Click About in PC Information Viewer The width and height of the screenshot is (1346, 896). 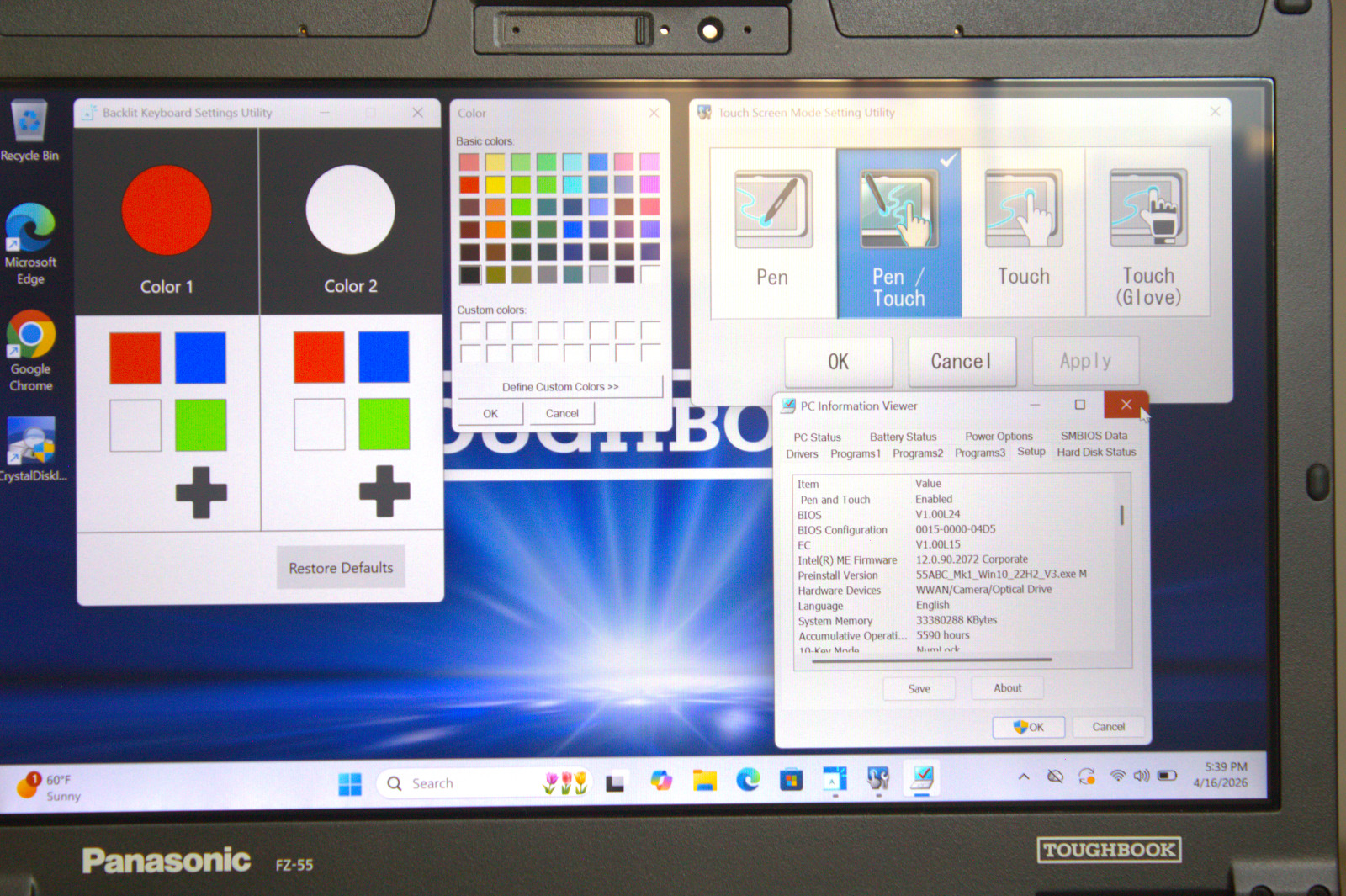coord(1007,688)
